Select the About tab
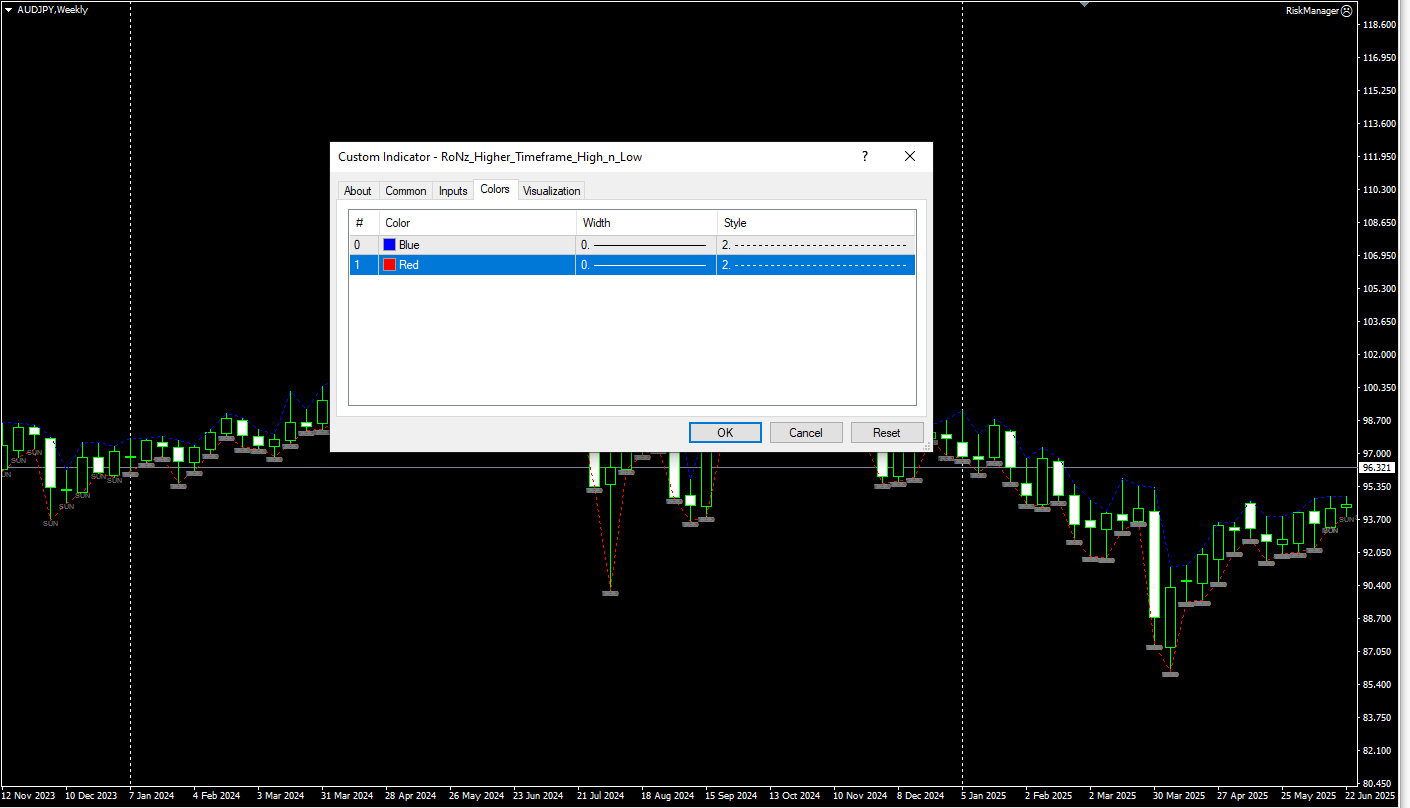 (x=358, y=190)
